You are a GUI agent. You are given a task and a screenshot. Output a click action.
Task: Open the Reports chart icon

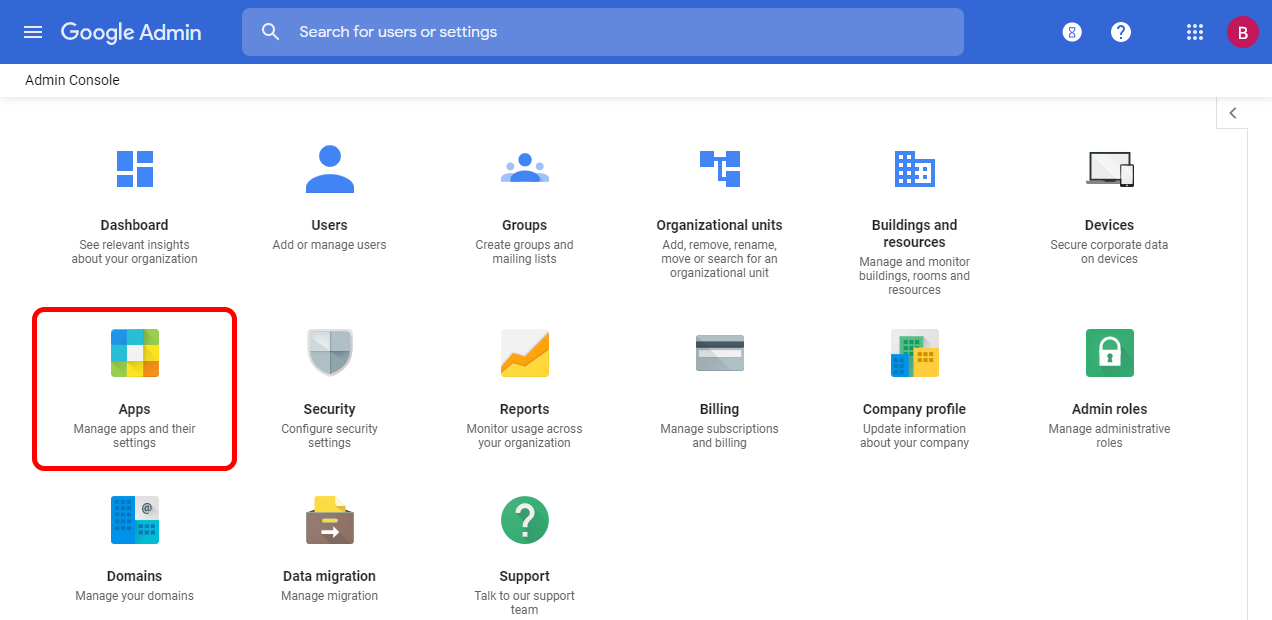pos(525,353)
